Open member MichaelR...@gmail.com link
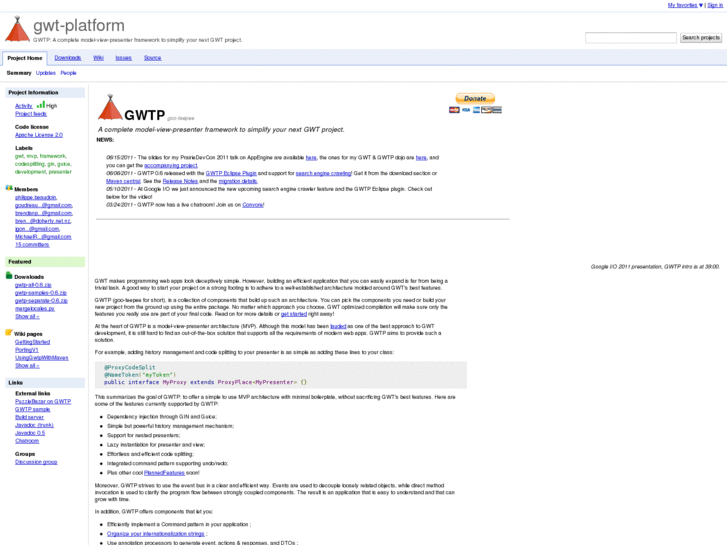The image size is (727, 545). pos(43,237)
